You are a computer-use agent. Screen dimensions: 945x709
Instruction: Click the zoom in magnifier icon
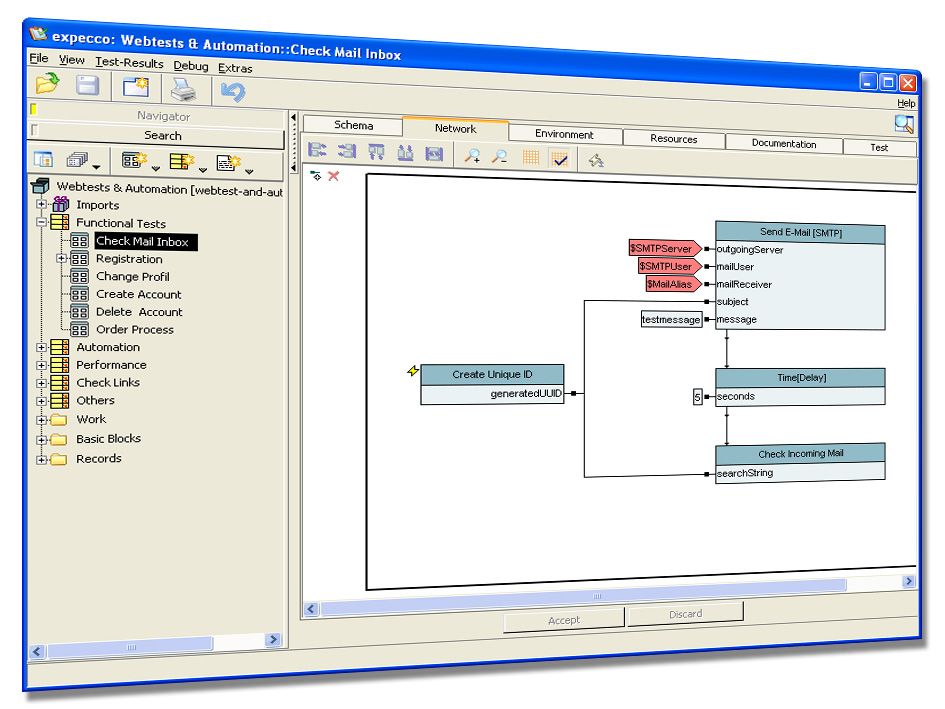point(472,155)
